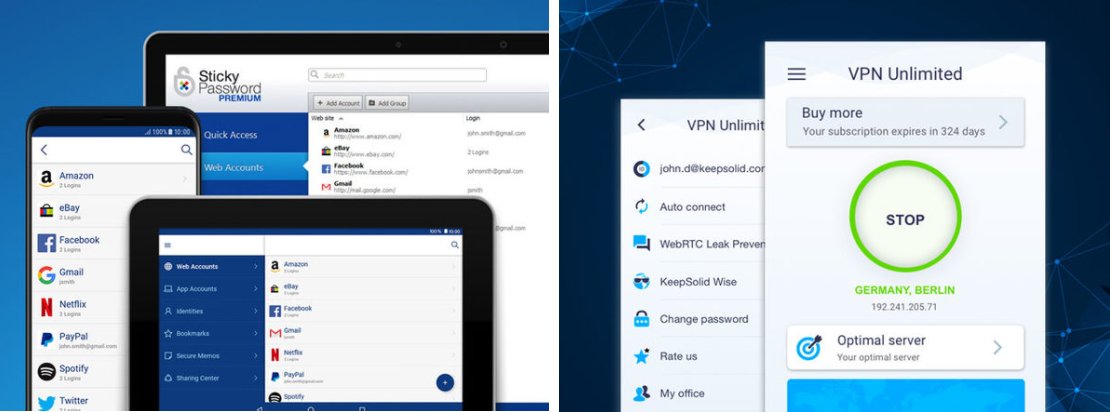Tap the Buy more subscription banner

905,122
